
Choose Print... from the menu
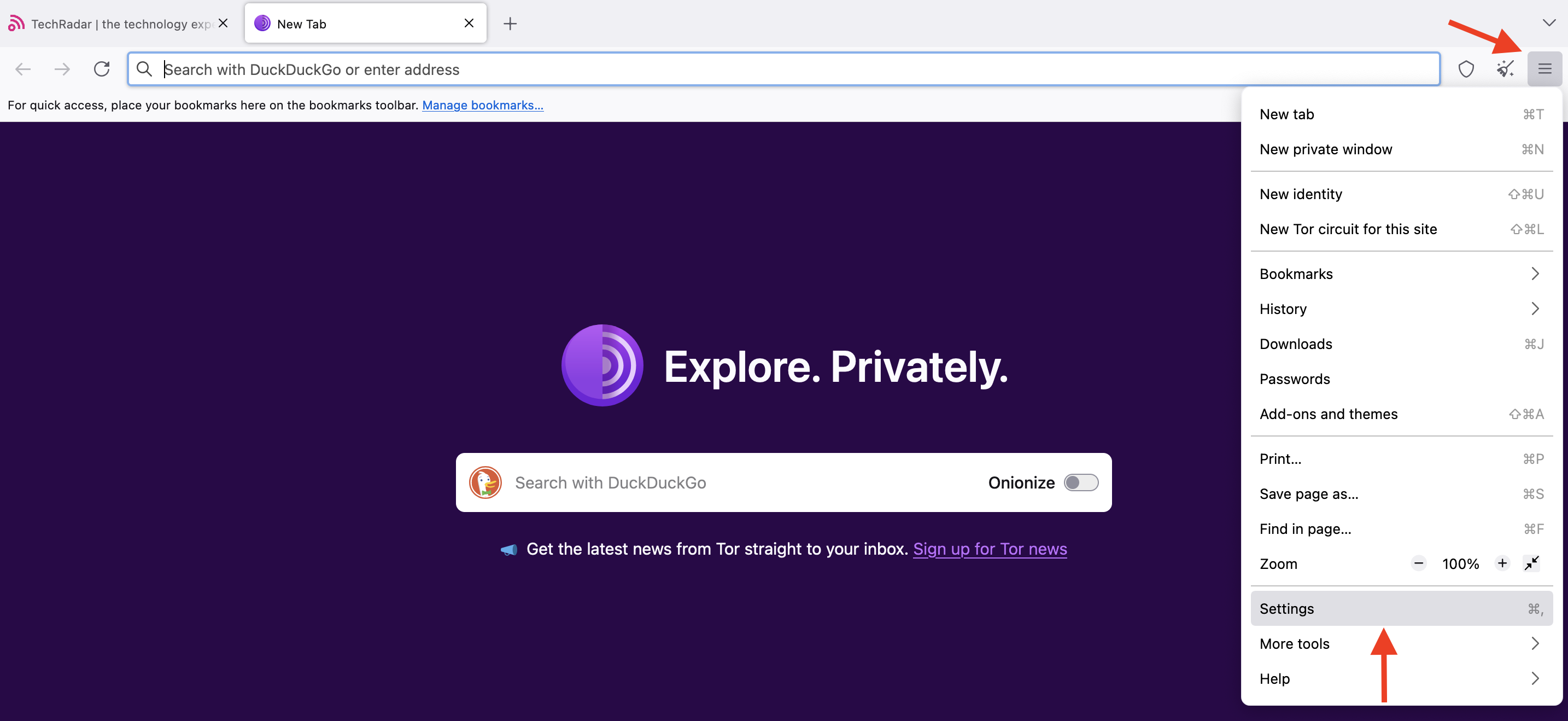pyautogui.click(x=1402, y=459)
